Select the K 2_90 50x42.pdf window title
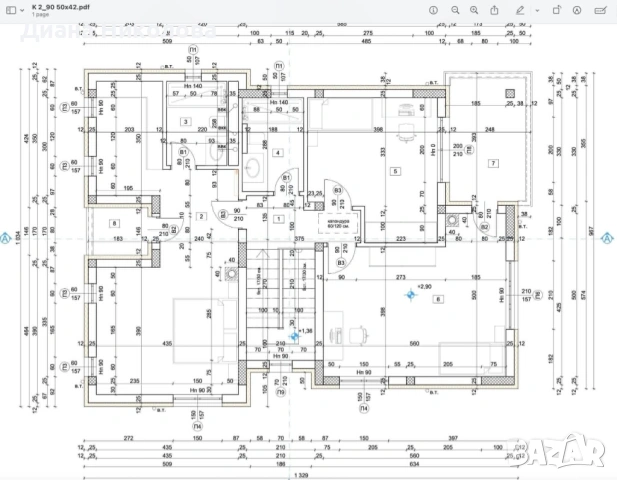617x480 pixels. [61, 7]
